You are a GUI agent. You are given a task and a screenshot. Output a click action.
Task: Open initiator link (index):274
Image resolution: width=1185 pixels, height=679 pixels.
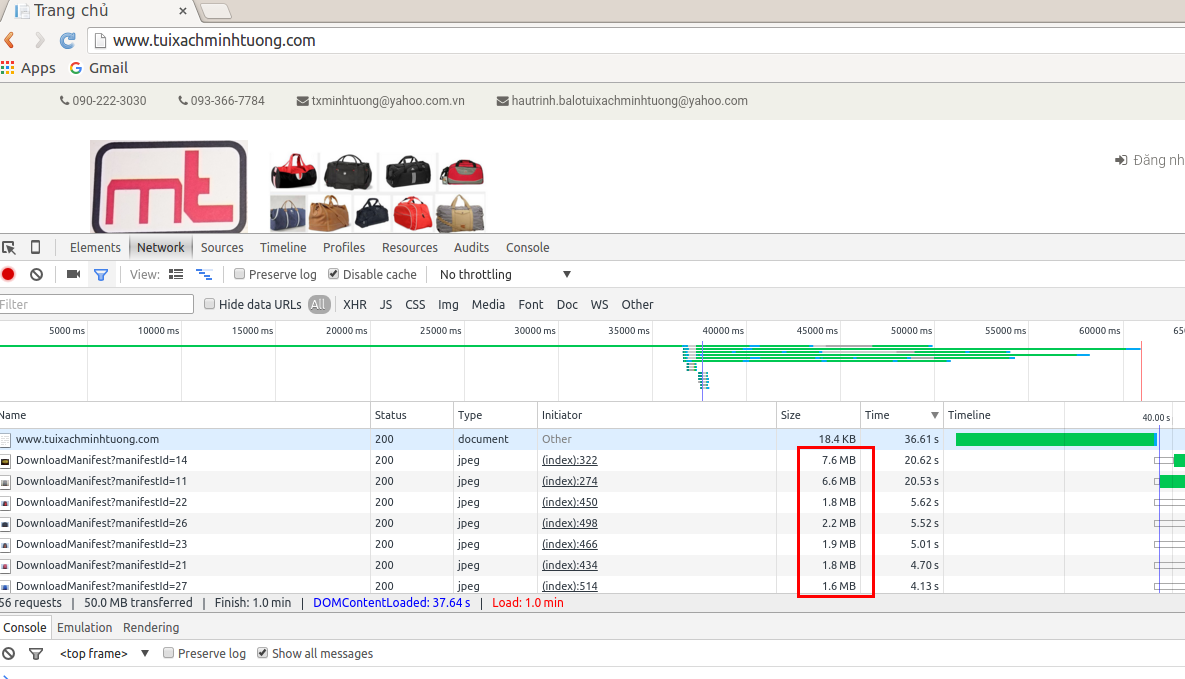570,482
